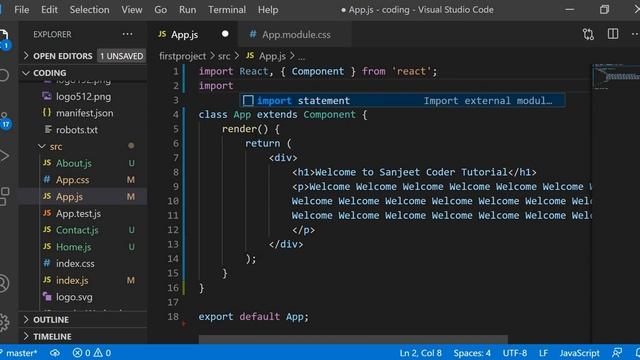Split the editor to the right

click(x=613, y=34)
